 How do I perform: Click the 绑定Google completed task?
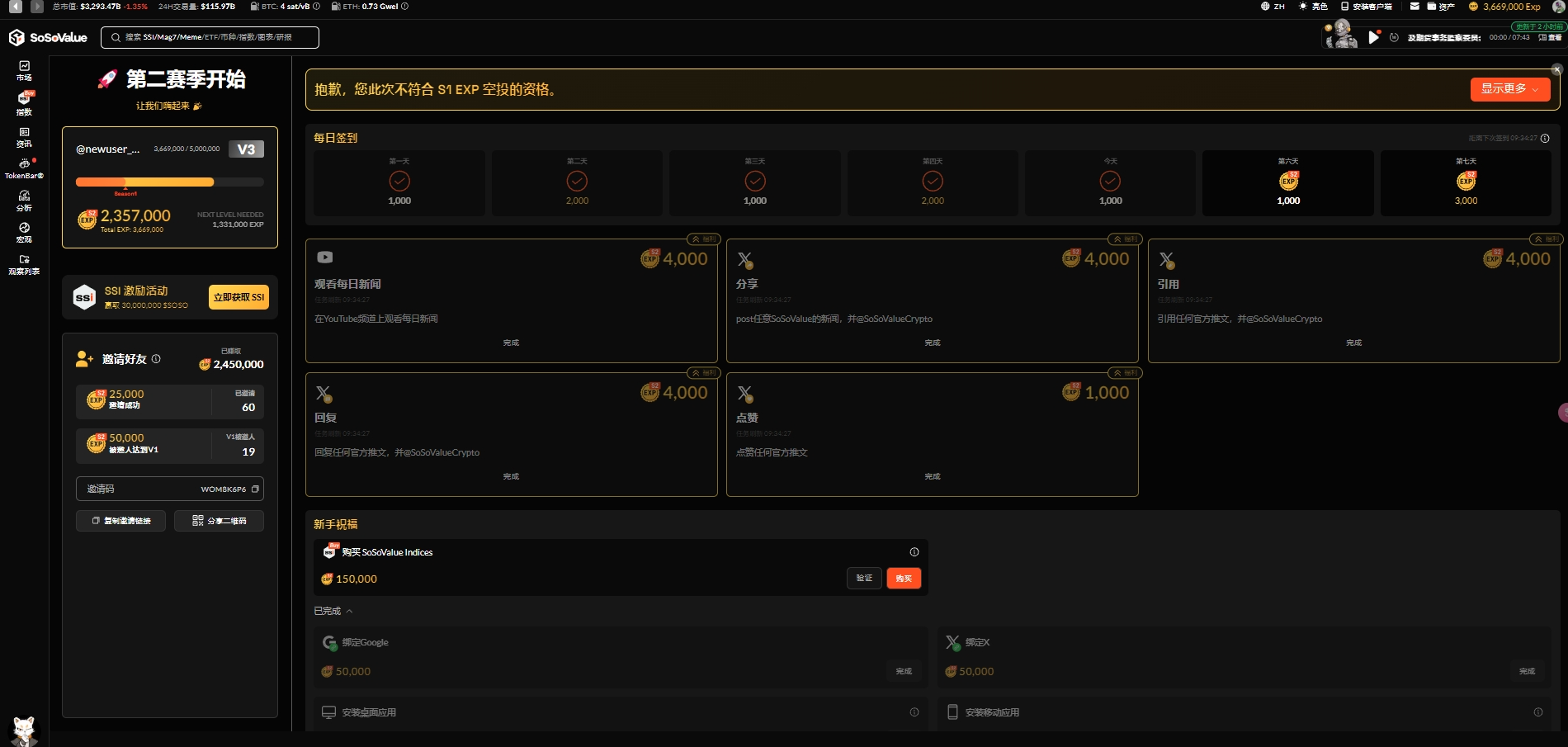(621, 657)
